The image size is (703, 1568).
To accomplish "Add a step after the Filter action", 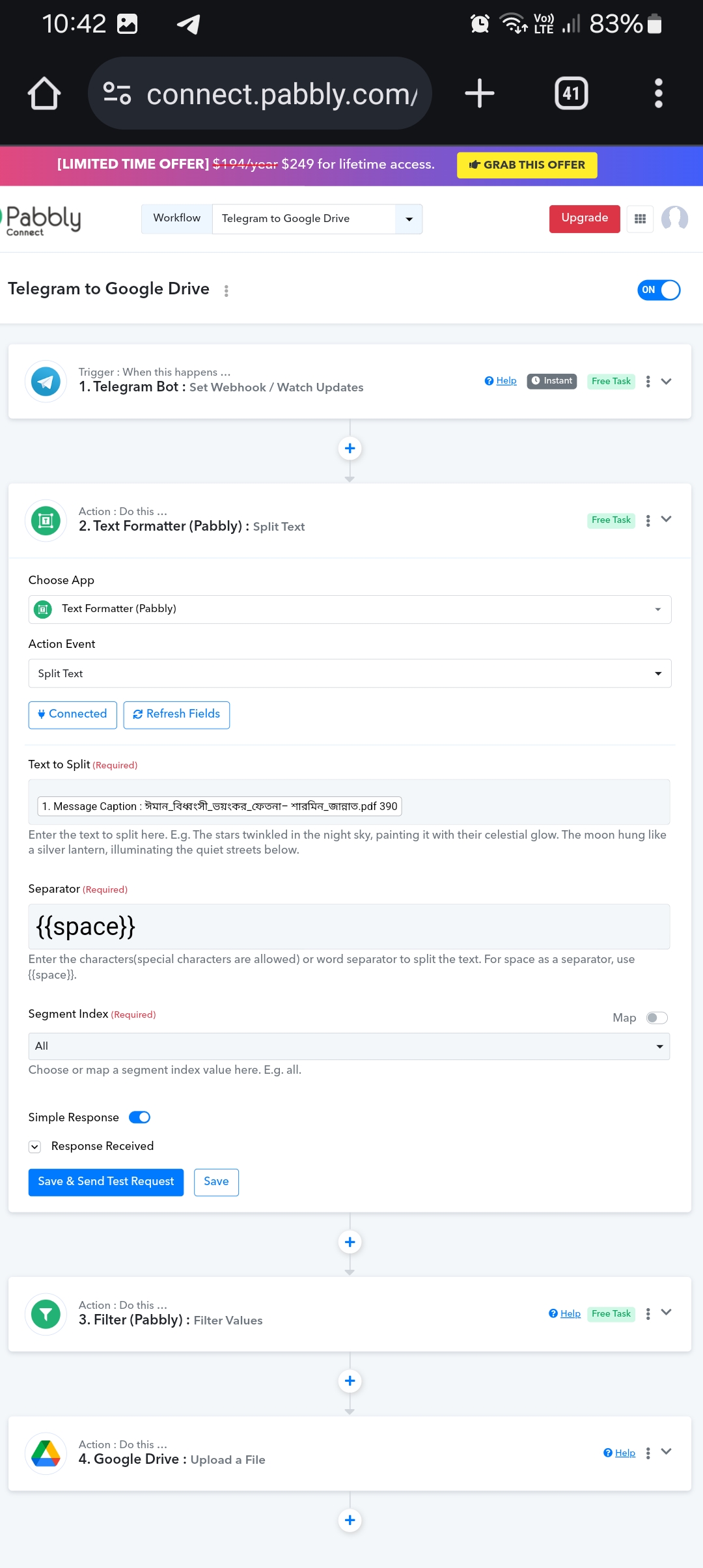I will (350, 1381).
